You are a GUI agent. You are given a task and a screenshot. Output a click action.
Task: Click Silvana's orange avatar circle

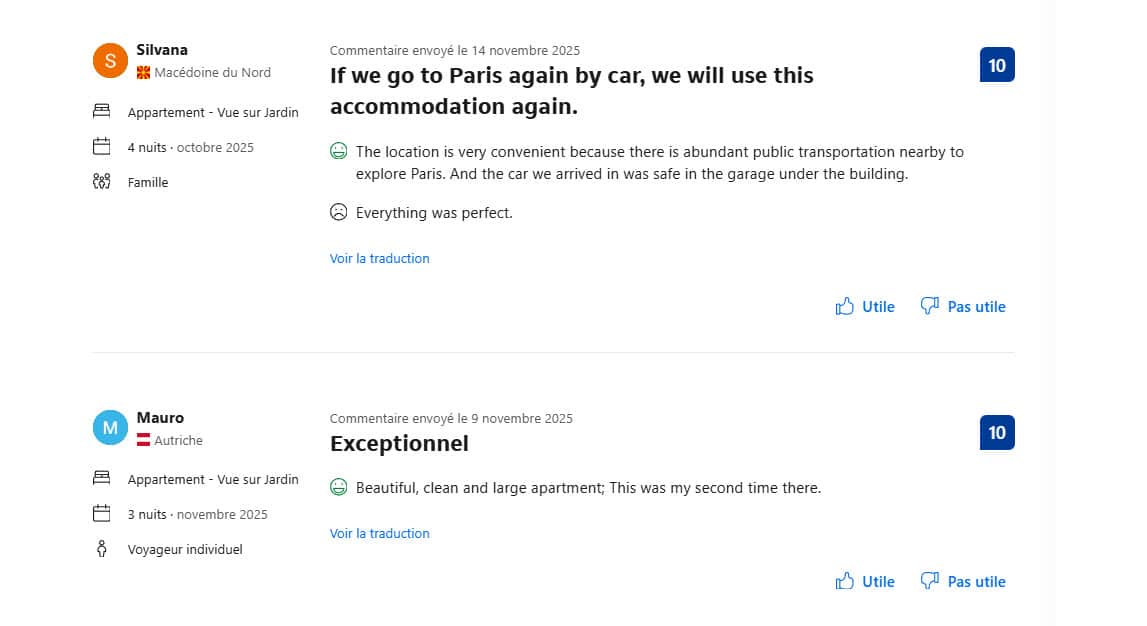coord(110,60)
